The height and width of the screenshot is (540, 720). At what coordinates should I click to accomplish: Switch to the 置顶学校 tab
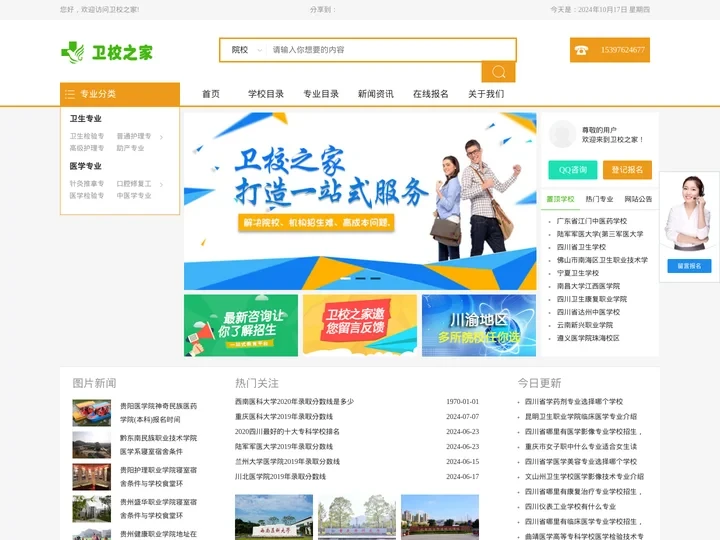560,199
